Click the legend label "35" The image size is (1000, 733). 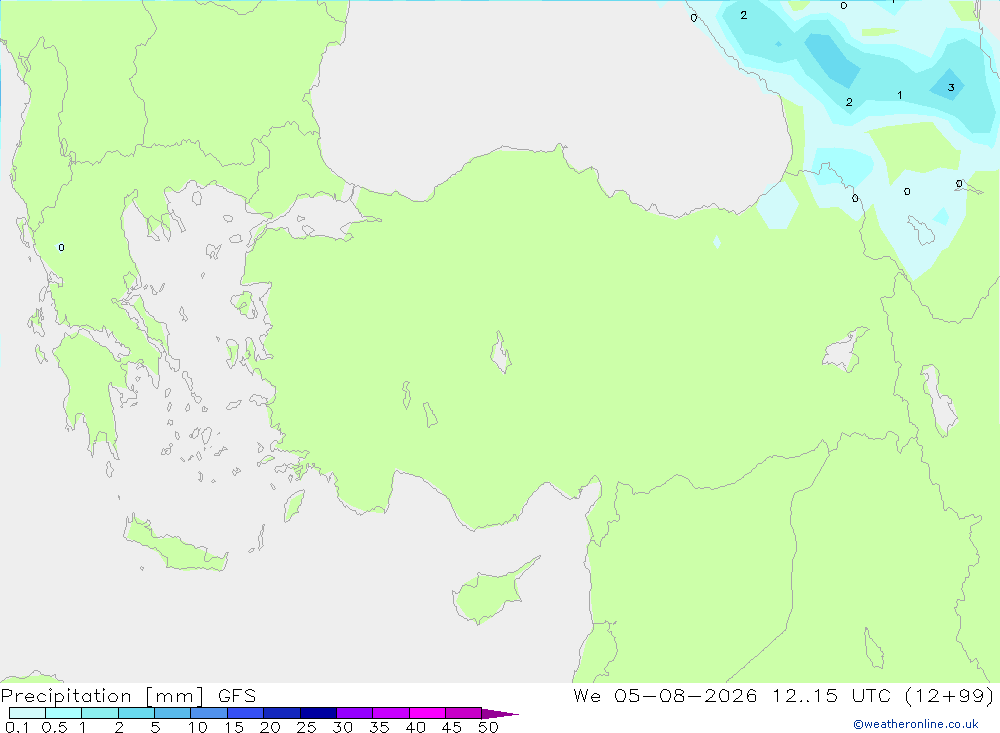379,727
